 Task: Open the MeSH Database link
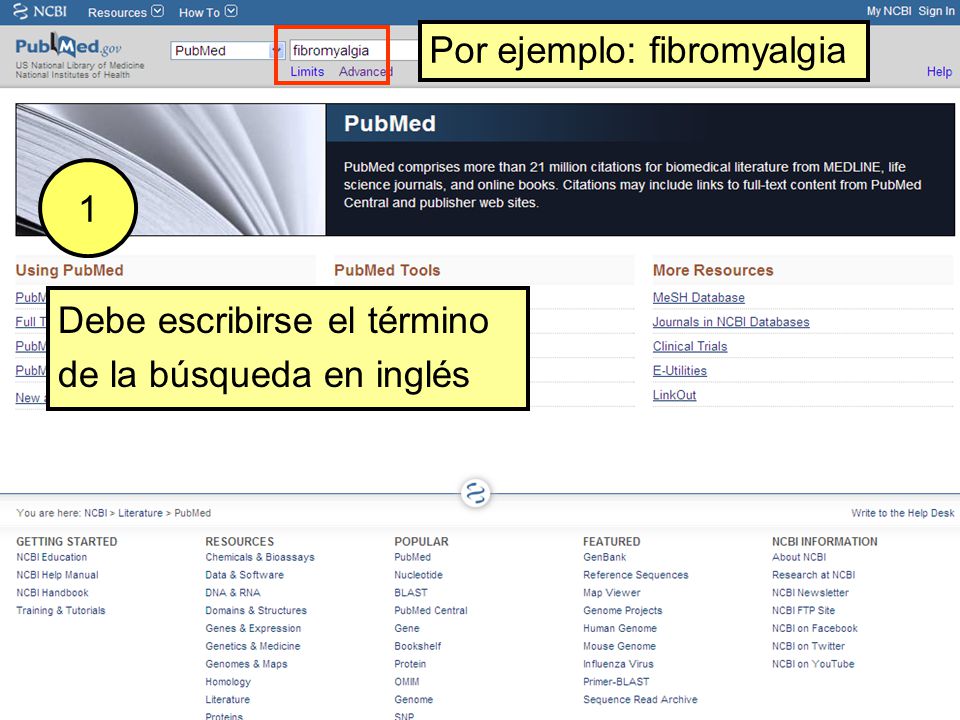click(699, 298)
